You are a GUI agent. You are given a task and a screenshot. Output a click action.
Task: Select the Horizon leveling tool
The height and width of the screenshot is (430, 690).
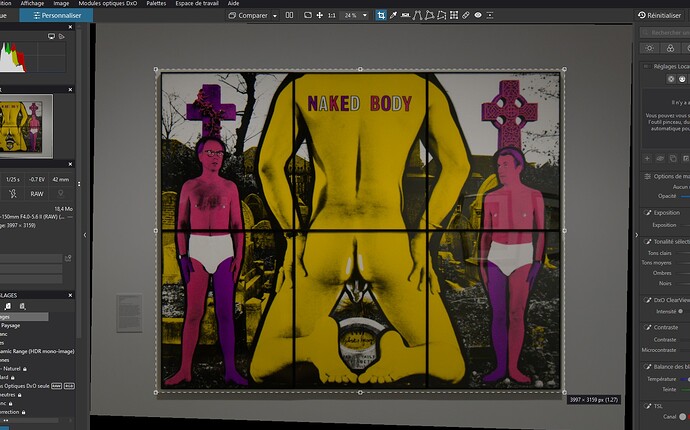coord(405,15)
